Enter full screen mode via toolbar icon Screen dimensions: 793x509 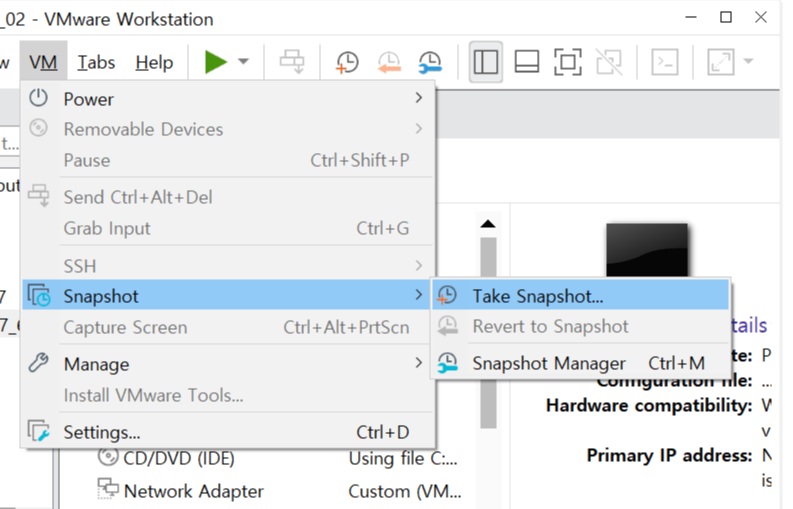point(567,62)
